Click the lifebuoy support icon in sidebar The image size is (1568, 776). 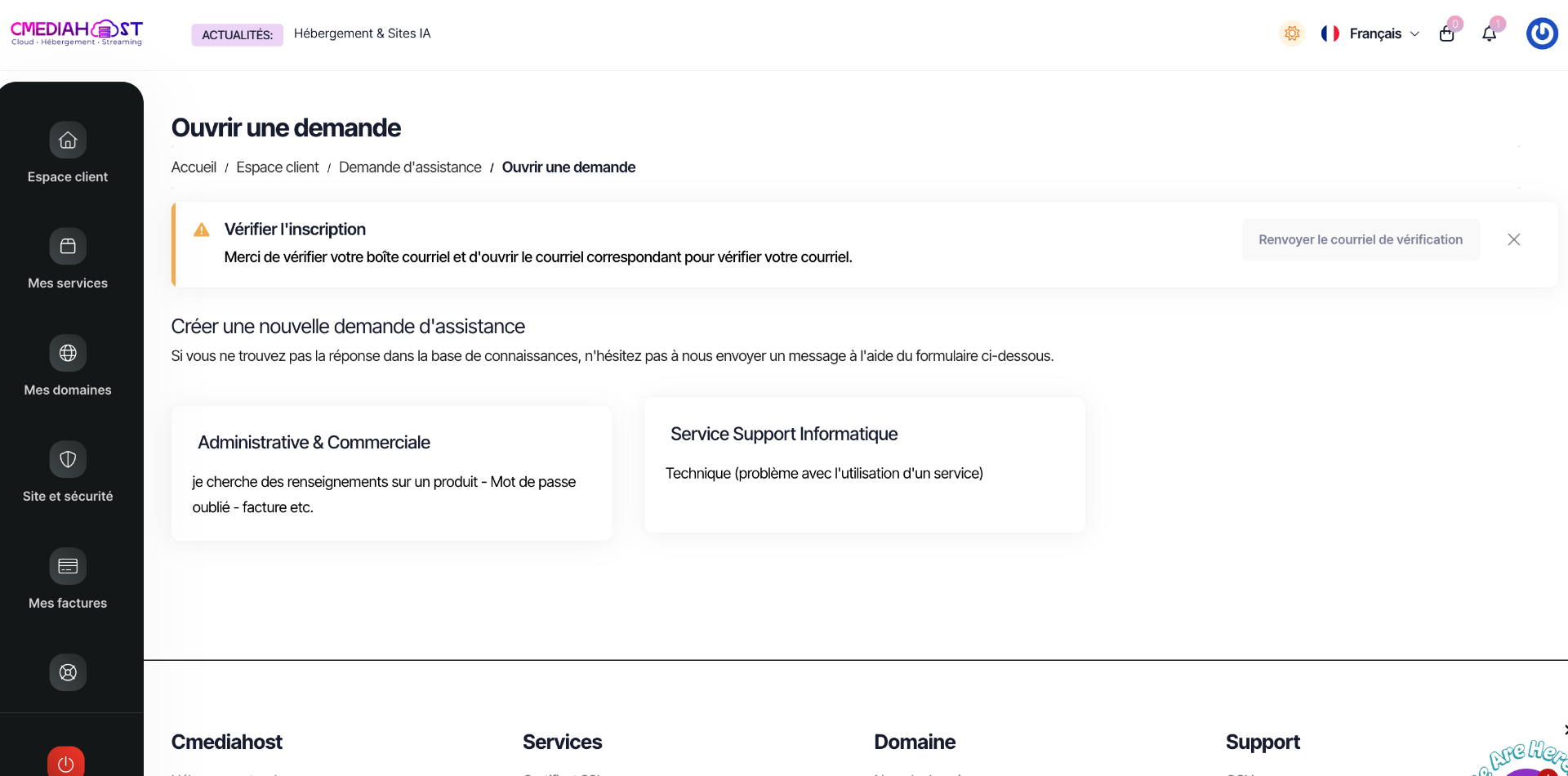[68, 672]
